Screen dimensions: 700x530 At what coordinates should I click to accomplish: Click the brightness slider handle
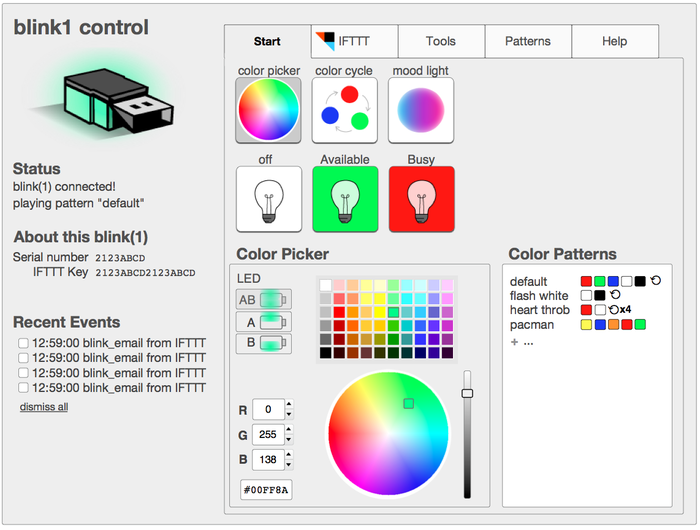pos(467,393)
